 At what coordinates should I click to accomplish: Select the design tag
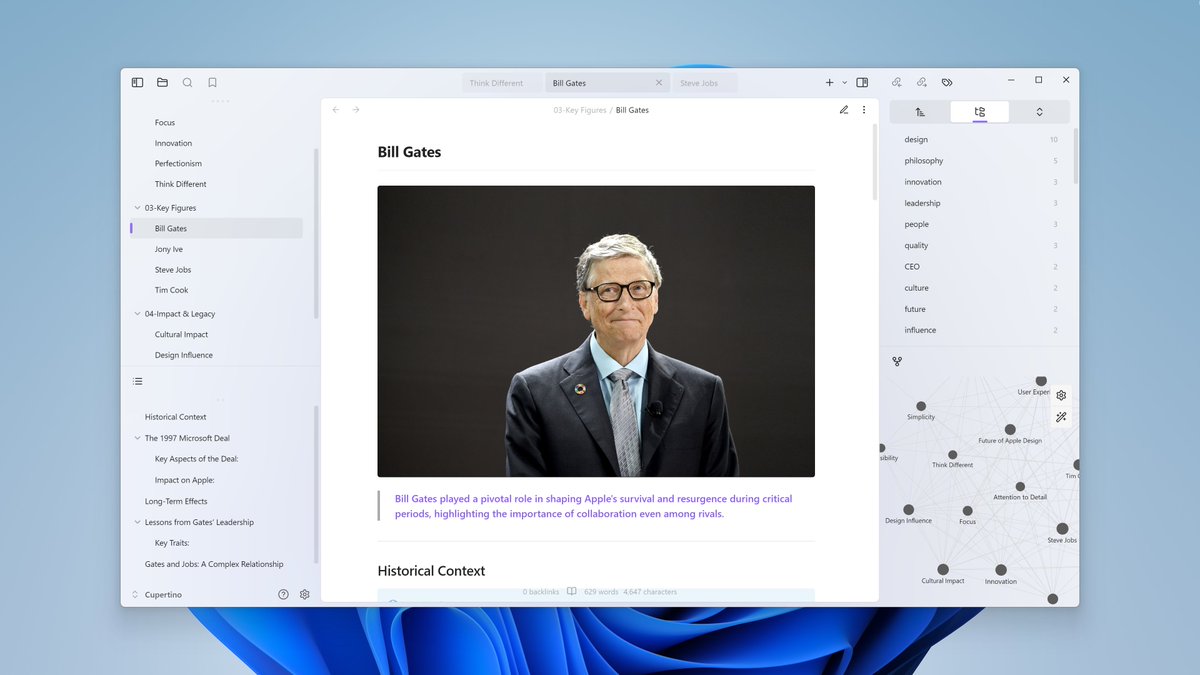point(916,140)
